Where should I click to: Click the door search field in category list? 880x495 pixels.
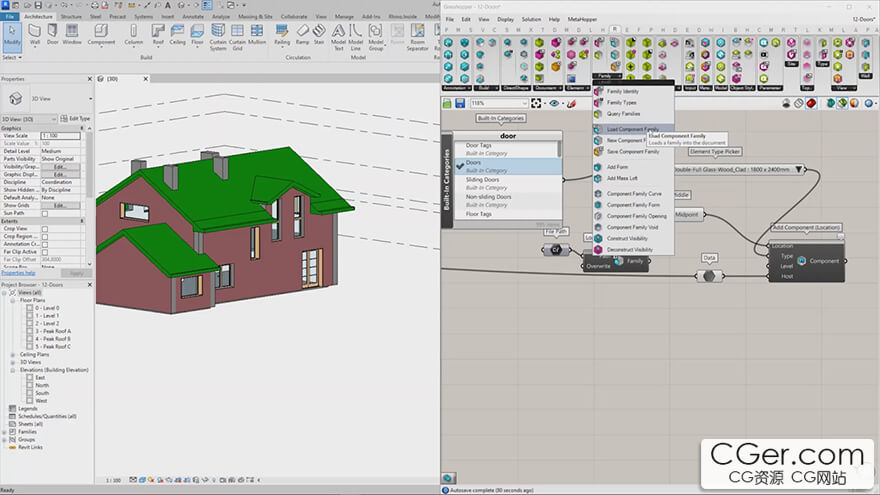pyautogui.click(x=507, y=136)
